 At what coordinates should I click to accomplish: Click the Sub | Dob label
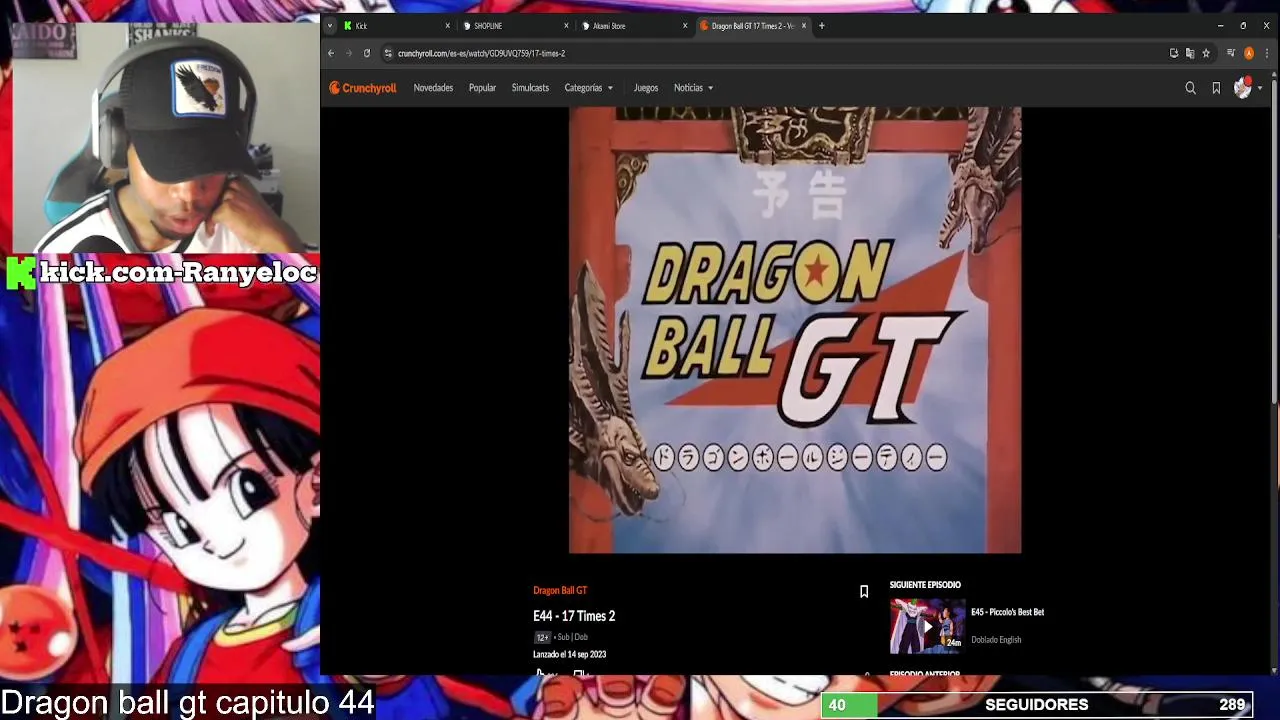tap(571, 637)
